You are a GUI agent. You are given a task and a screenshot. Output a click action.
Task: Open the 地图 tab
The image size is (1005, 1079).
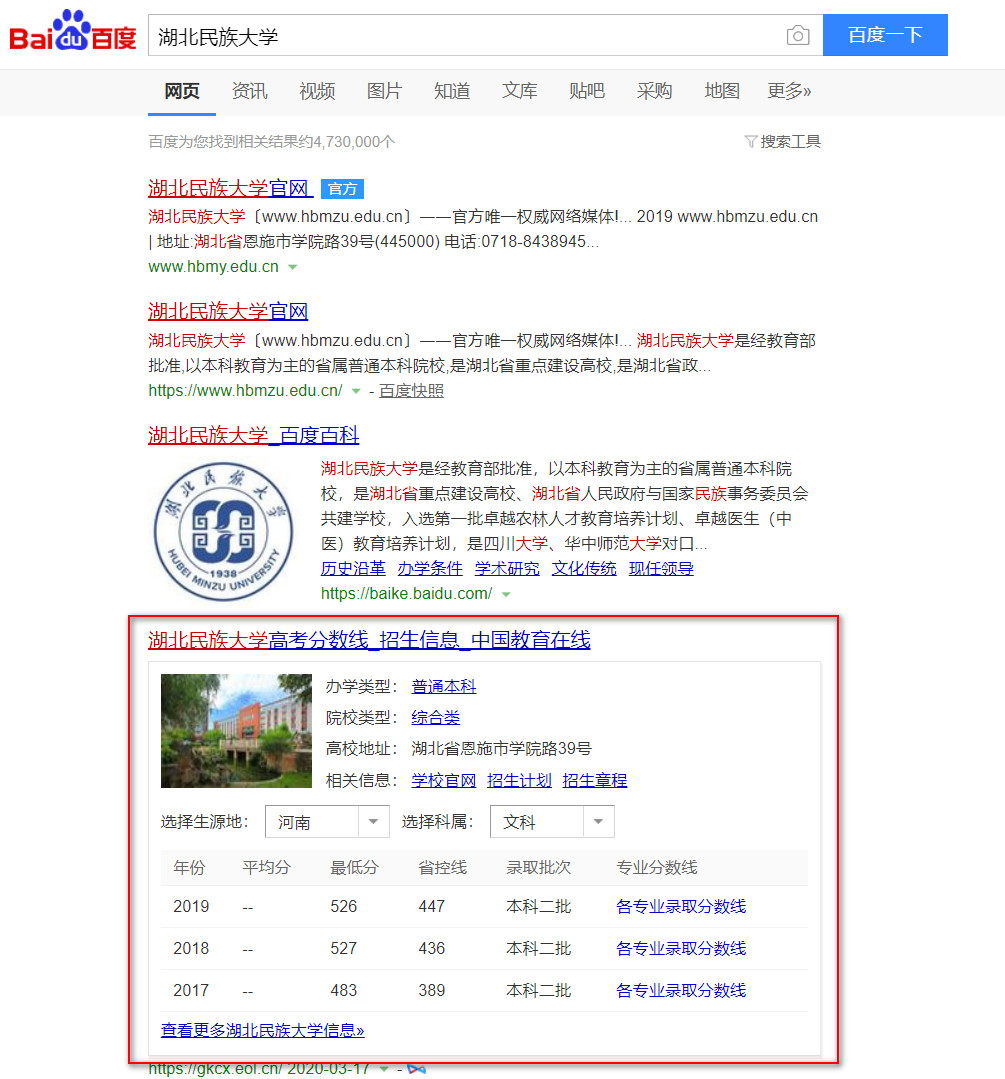coord(721,91)
